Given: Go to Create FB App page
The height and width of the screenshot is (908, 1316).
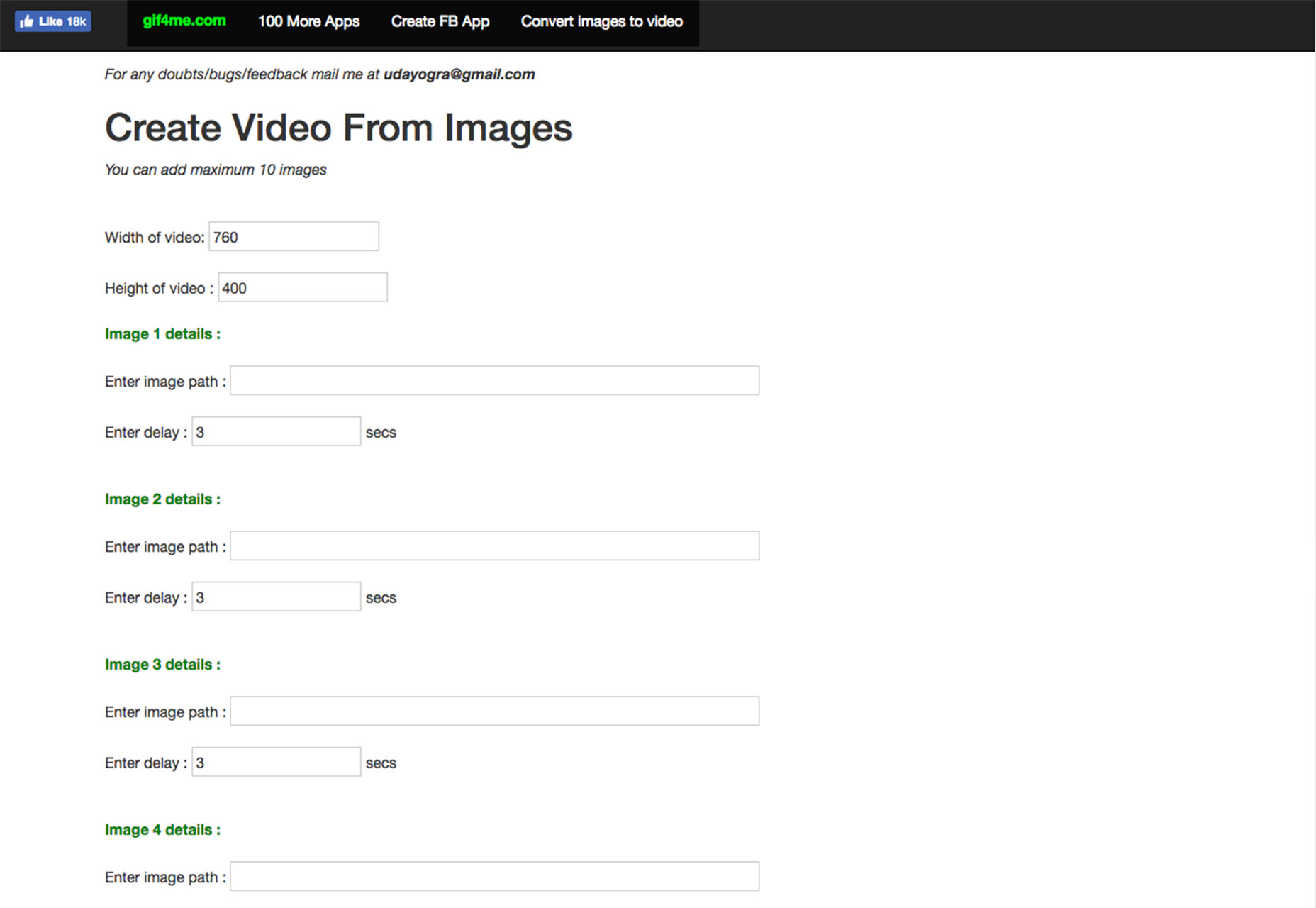Looking at the screenshot, I should (x=440, y=21).
